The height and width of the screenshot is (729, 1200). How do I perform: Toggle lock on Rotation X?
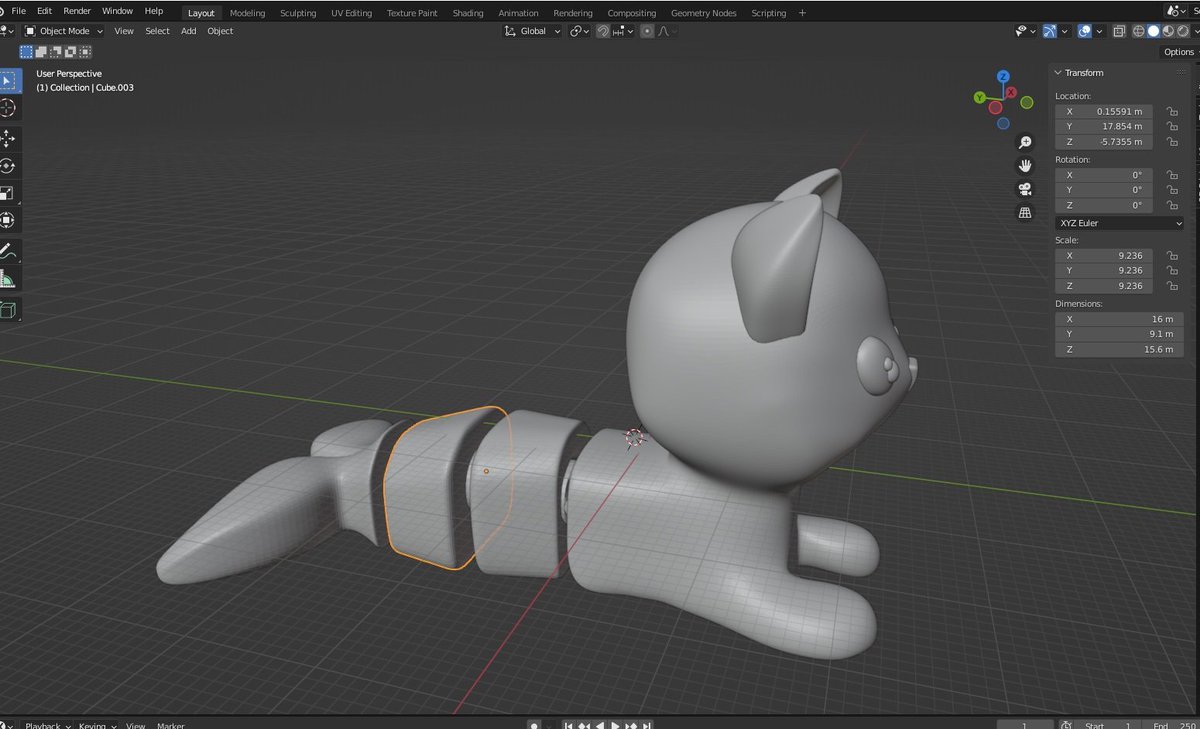point(1172,175)
